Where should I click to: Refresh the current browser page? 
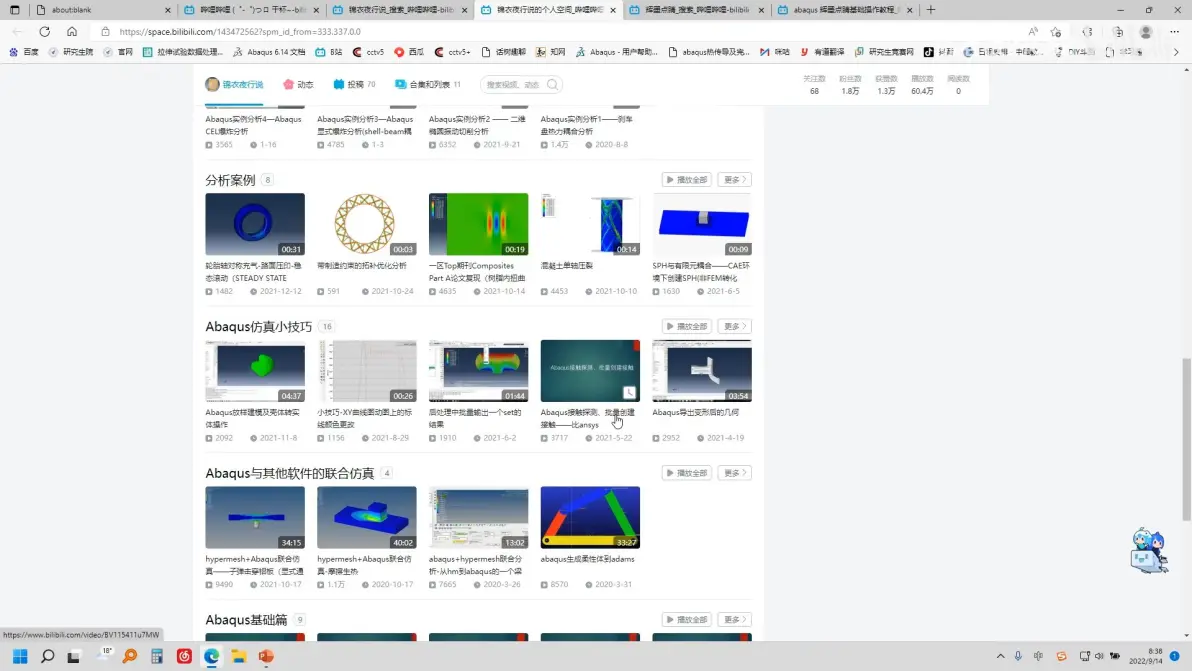pos(45,32)
